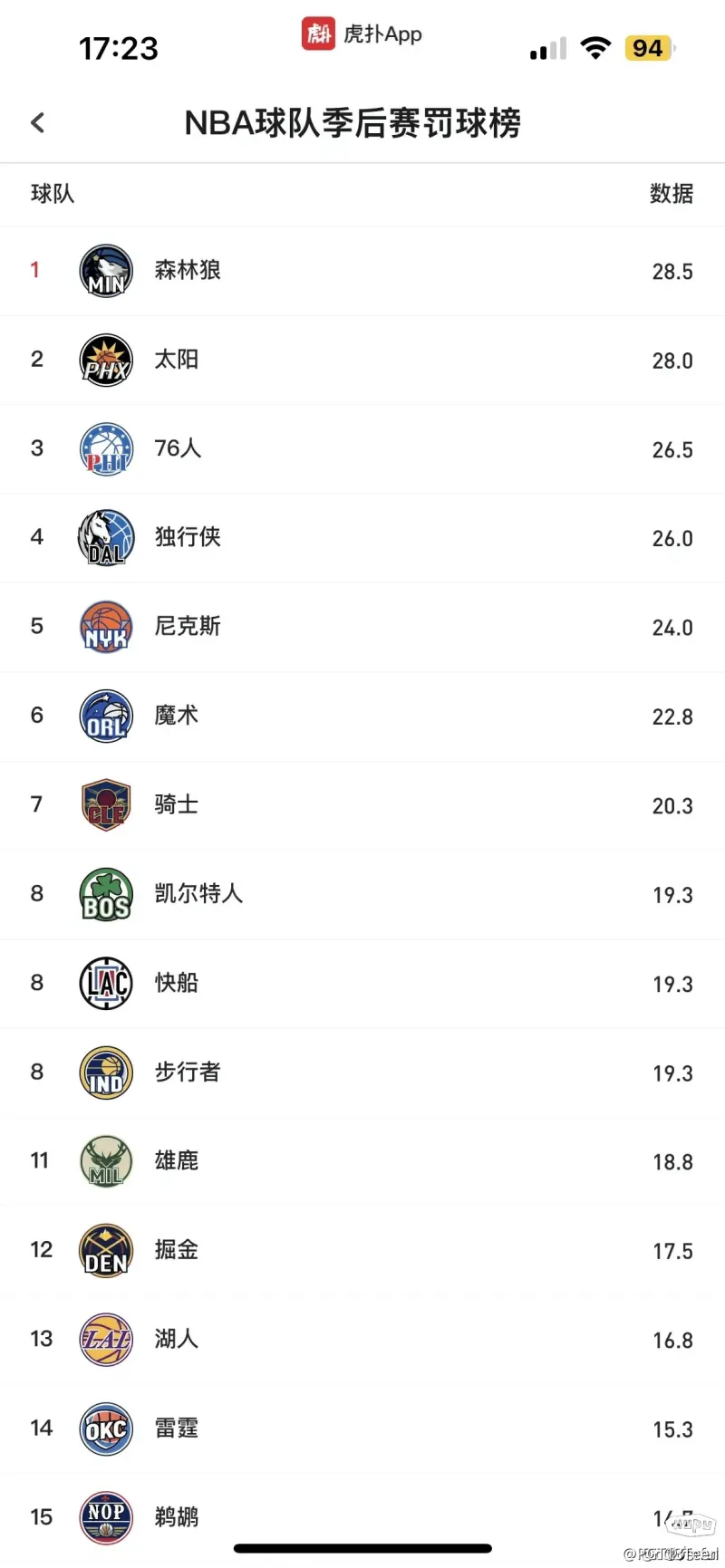This screenshot has width=725, height=1568.
Task: Tap the Bucks MIL logo
Action: tap(106, 1161)
